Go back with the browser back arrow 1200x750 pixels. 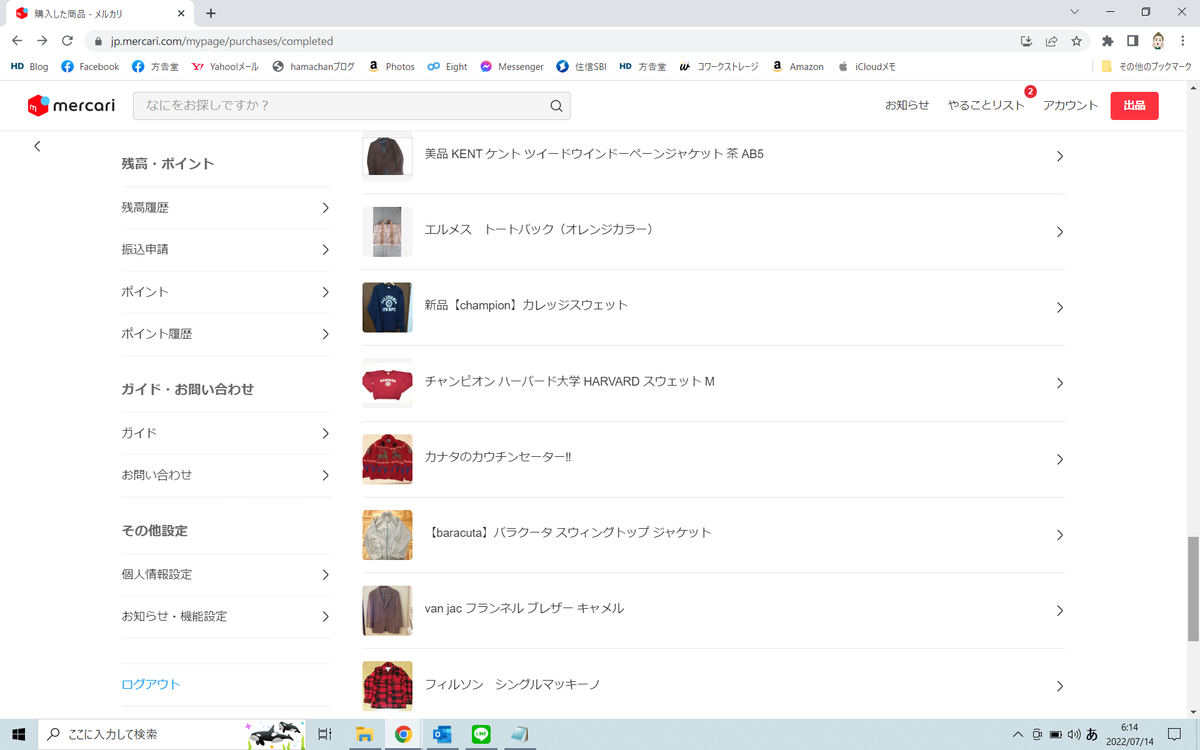click(x=17, y=41)
